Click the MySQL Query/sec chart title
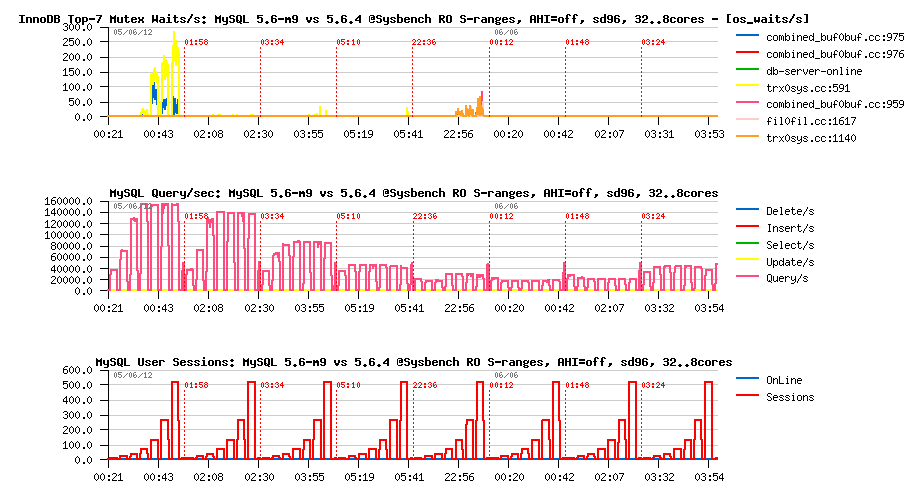The width and height of the screenshot is (923, 504). [x=414, y=193]
